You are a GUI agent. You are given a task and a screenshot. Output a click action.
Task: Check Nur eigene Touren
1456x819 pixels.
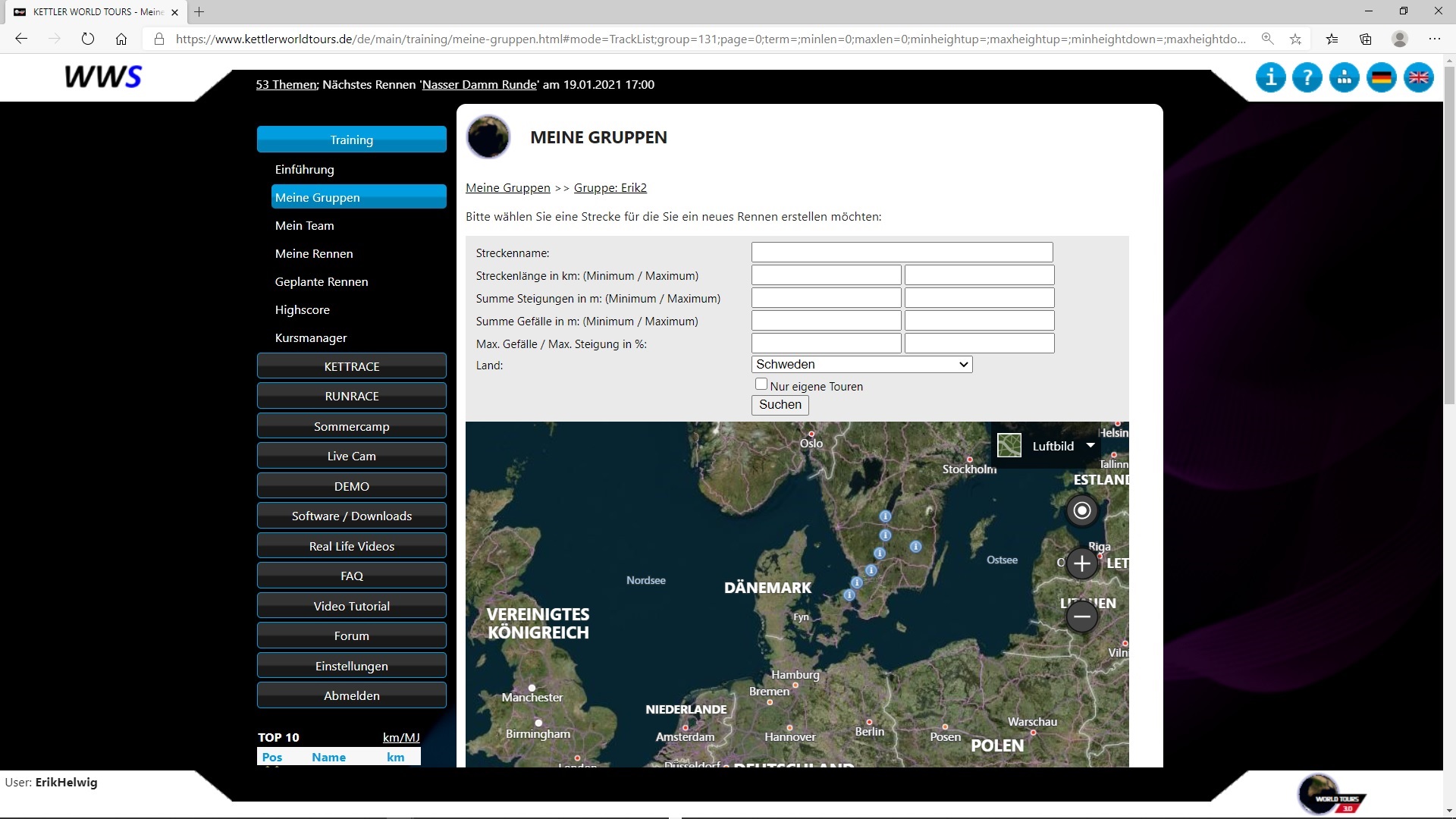coord(761,384)
